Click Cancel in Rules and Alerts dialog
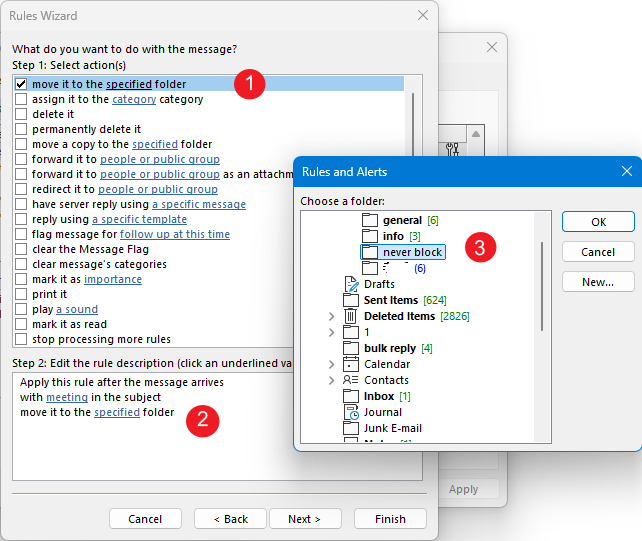The height and width of the screenshot is (541, 642). point(598,252)
